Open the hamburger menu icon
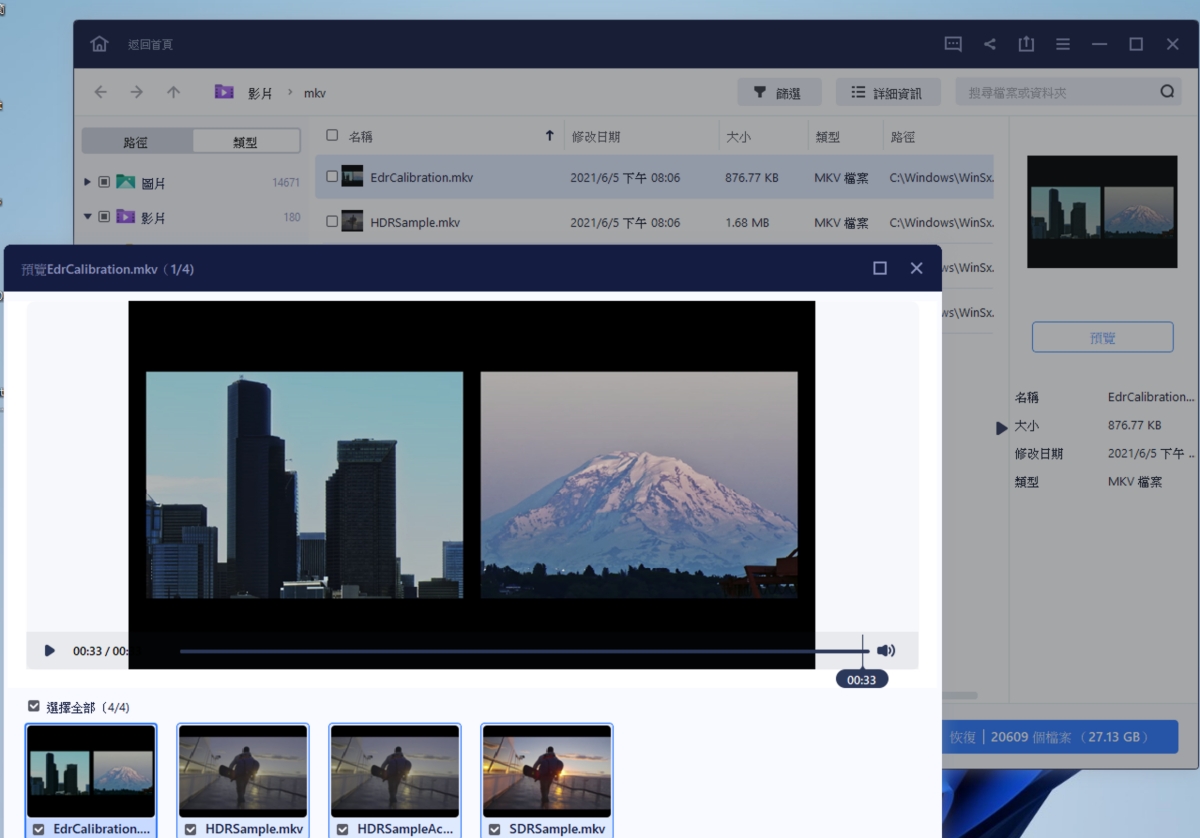 coord(1063,45)
